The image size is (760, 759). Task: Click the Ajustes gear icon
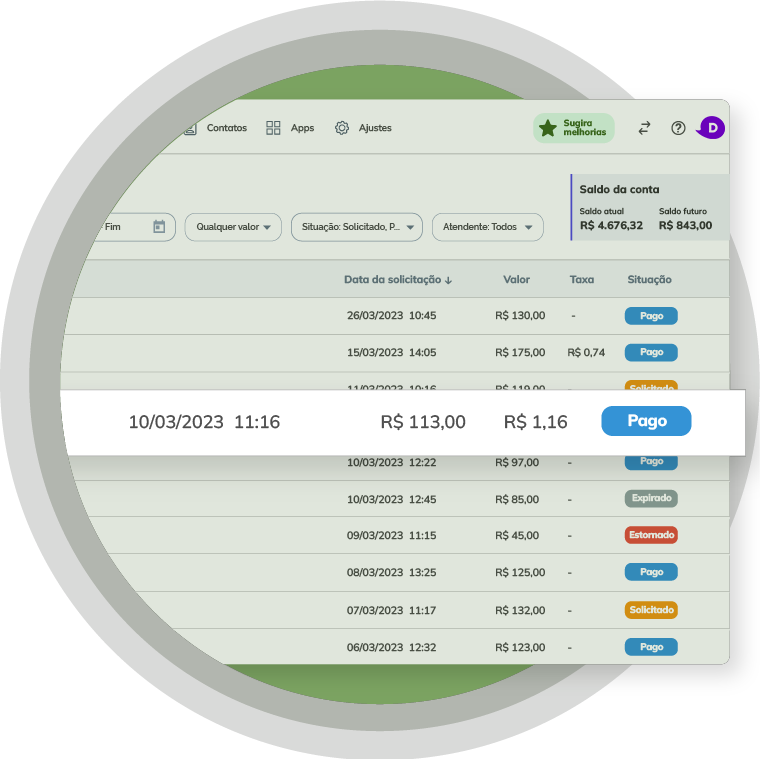tap(342, 128)
